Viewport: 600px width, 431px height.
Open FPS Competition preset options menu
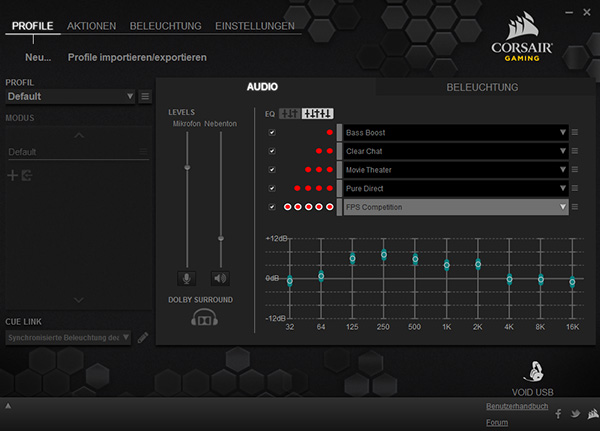(574, 207)
